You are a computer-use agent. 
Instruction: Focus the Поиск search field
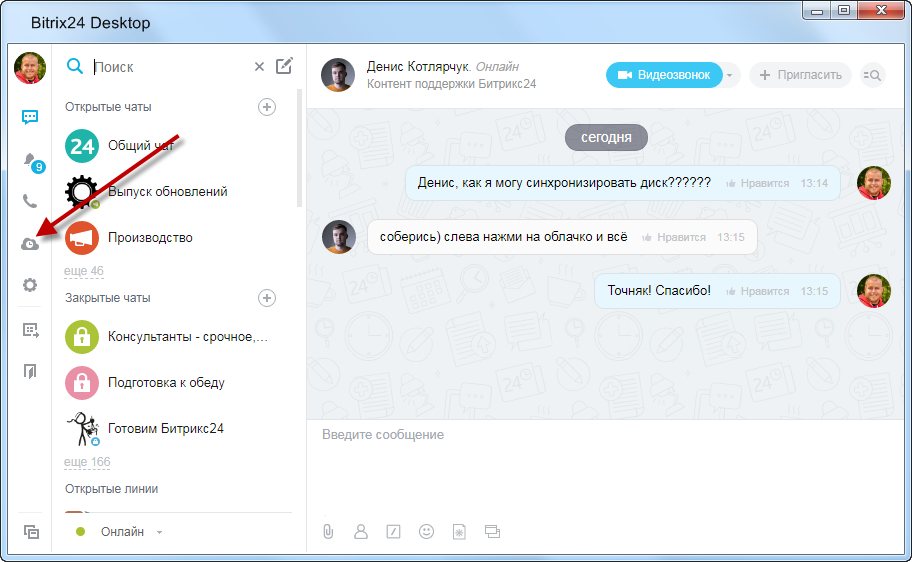click(x=172, y=67)
